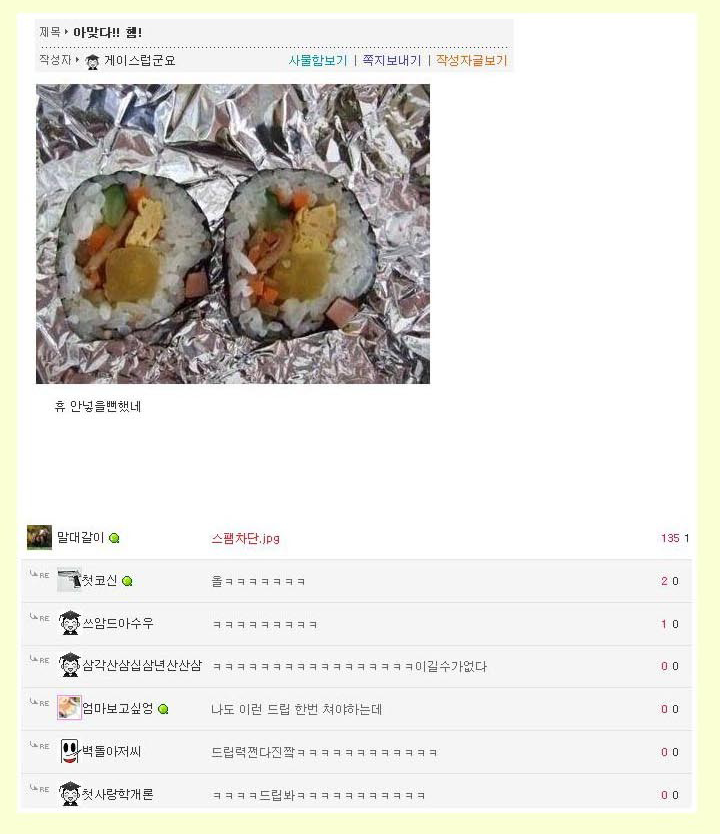Click pink avatar of 엄마보고싶엉
The height and width of the screenshot is (834, 720).
tap(69, 708)
